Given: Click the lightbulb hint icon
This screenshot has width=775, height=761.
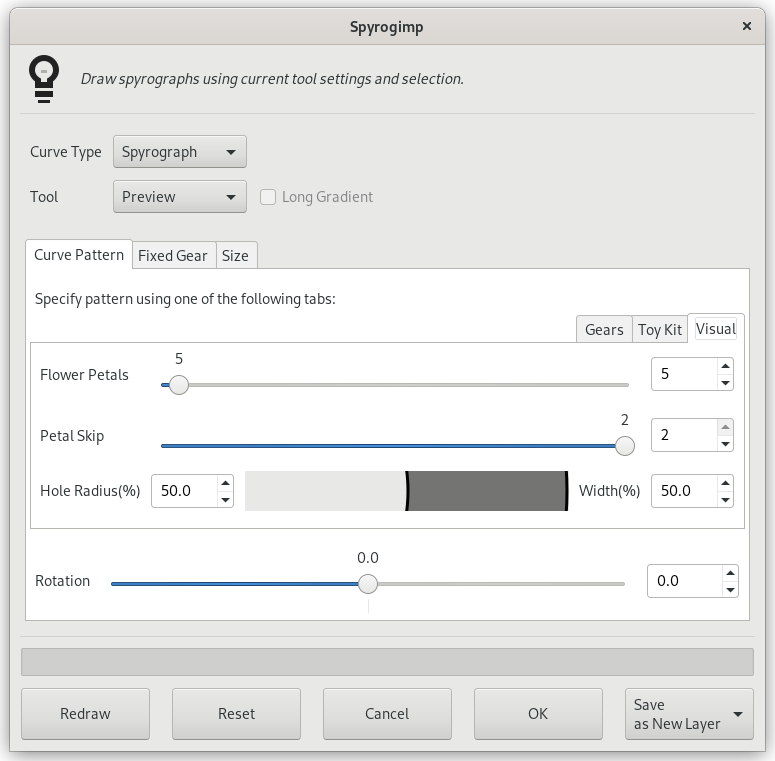Looking at the screenshot, I should coord(44,79).
